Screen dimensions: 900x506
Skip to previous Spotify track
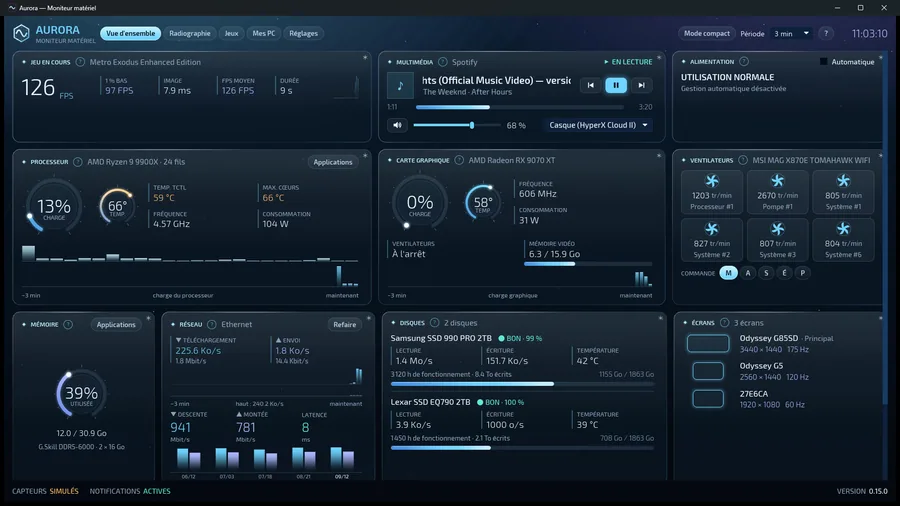coord(591,85)
